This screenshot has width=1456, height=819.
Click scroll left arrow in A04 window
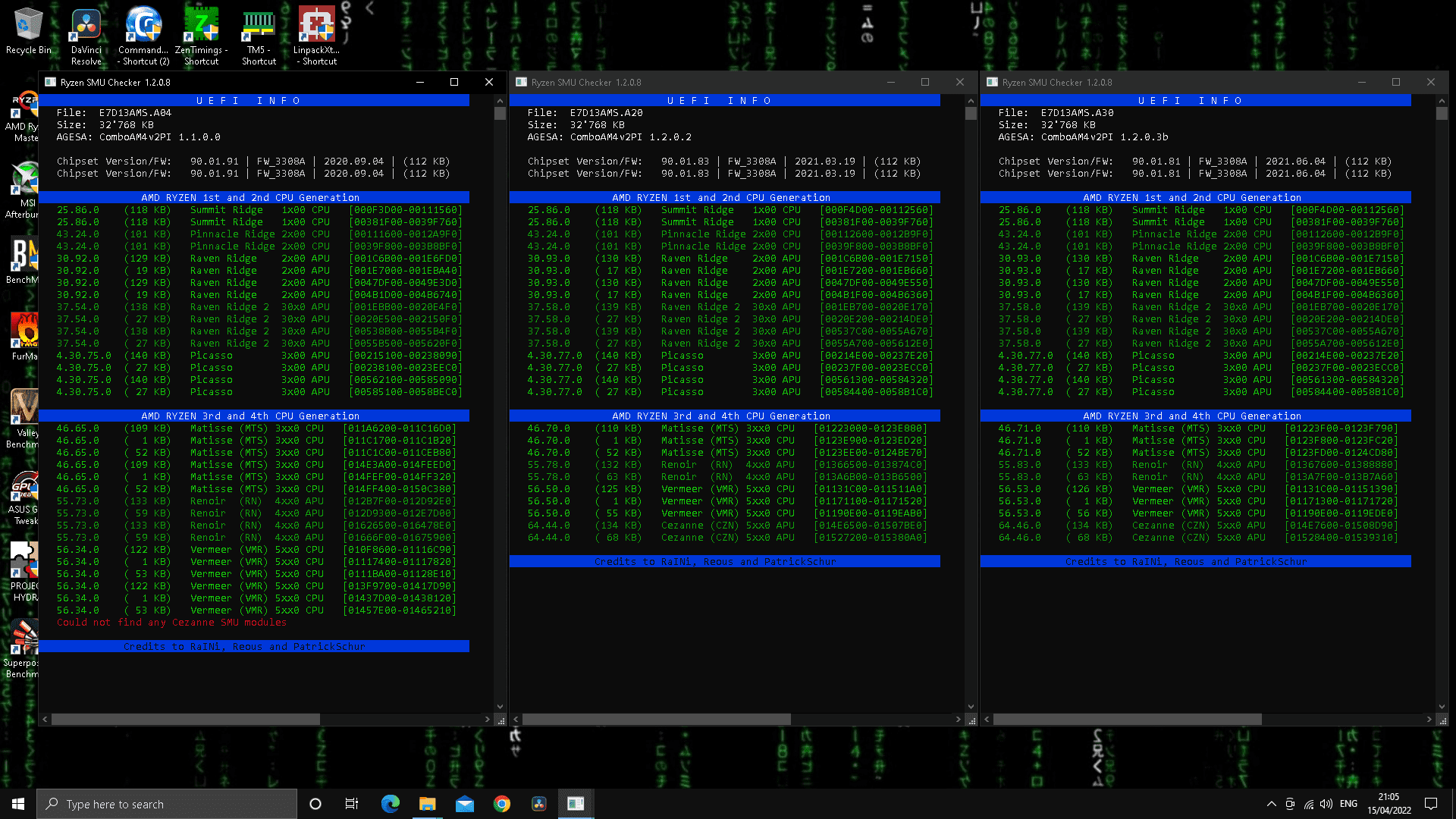coord(45,720)
